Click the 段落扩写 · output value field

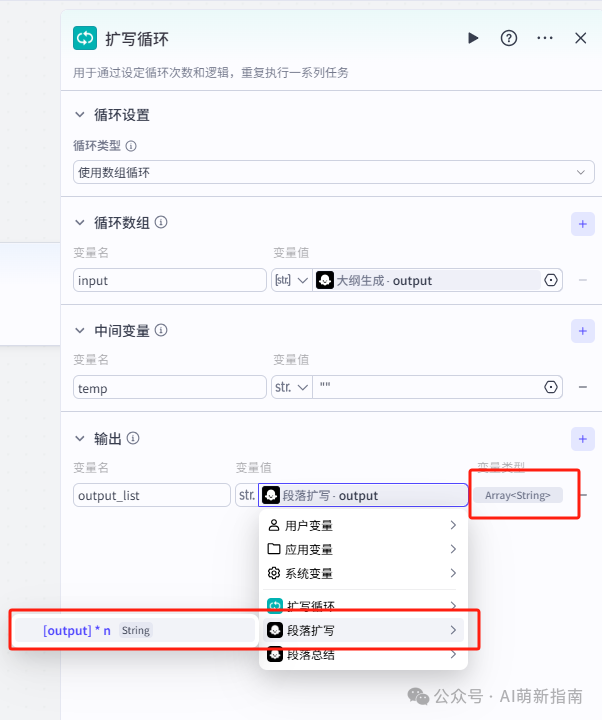[363, 495]
